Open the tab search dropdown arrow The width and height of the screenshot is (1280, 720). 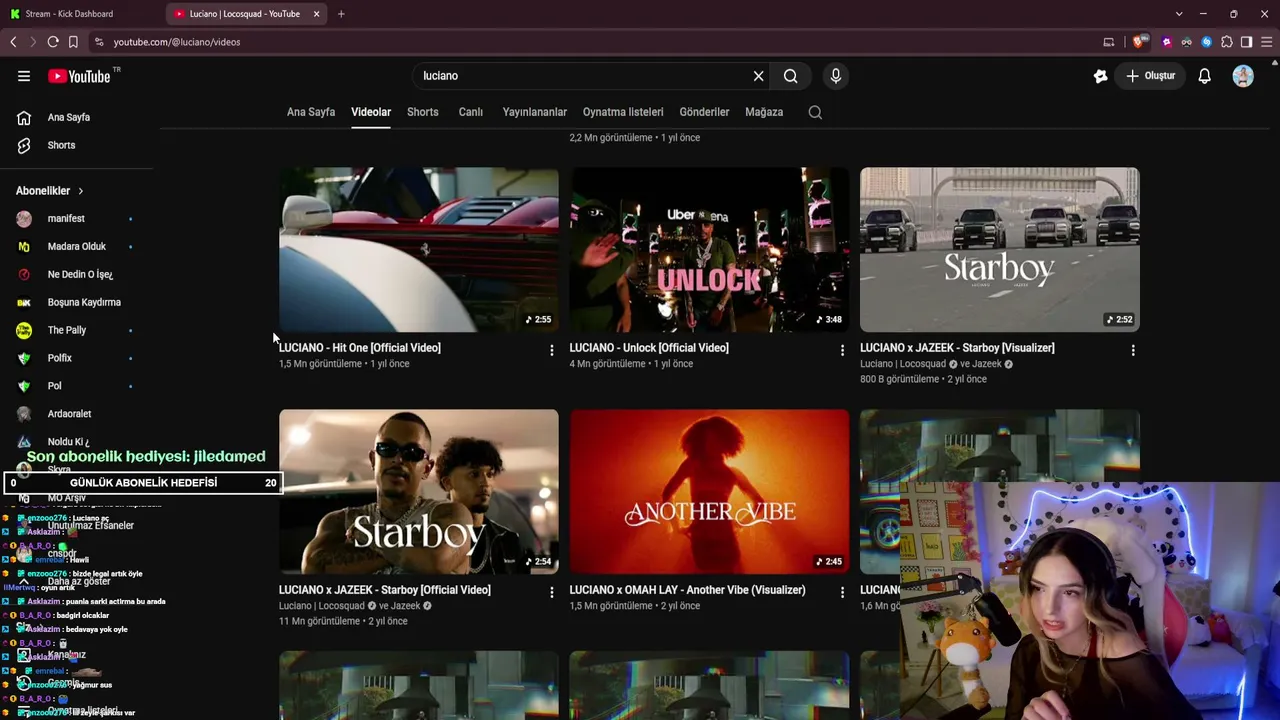[x=1179, y=14]
